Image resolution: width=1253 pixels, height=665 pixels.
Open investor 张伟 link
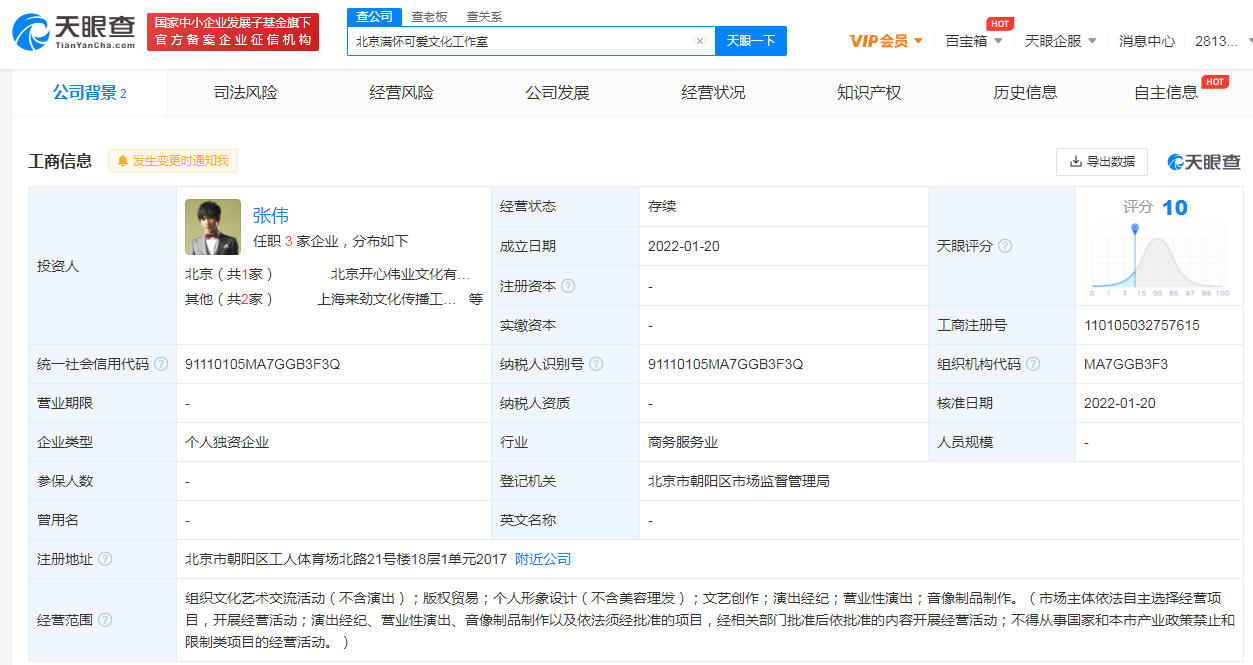(271, 215)
